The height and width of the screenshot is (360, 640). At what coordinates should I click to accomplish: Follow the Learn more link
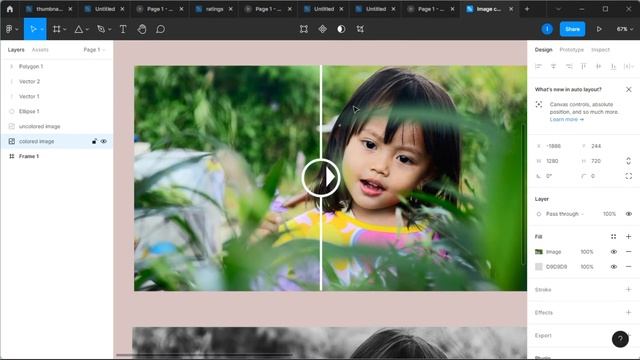(567, 120)
